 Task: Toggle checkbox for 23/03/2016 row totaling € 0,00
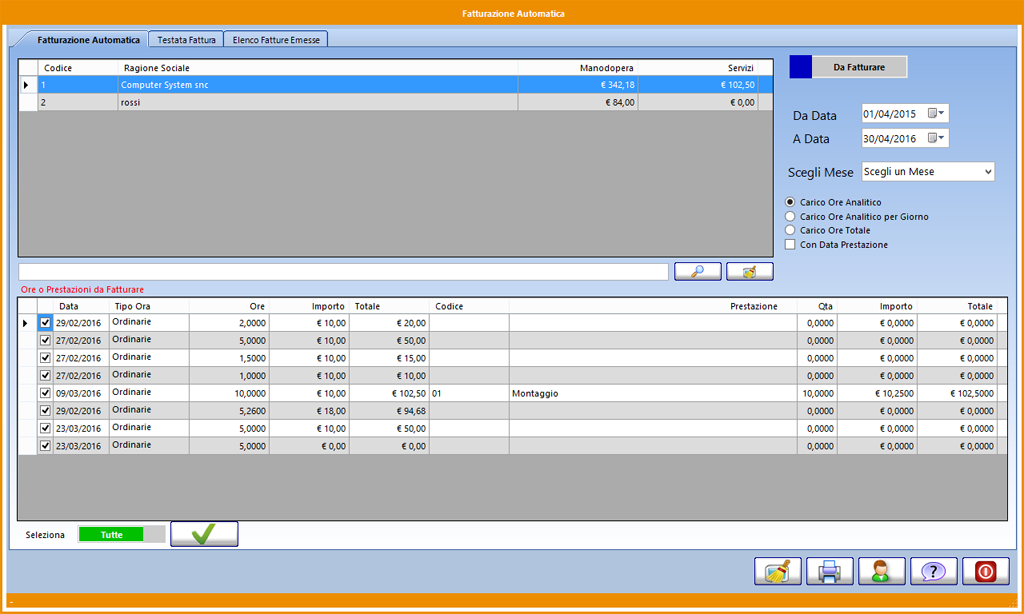45,446
